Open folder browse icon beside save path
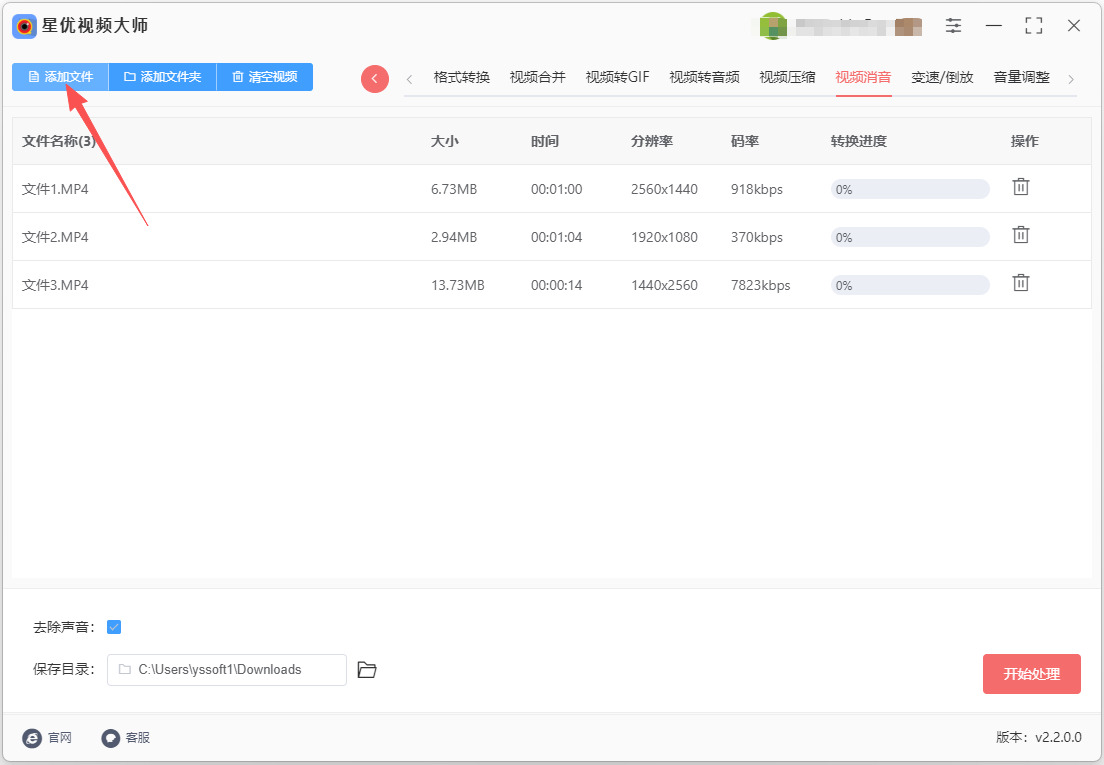Image resolution: width=1104 pixels, height=765 pixels. (x=367, y=670)
